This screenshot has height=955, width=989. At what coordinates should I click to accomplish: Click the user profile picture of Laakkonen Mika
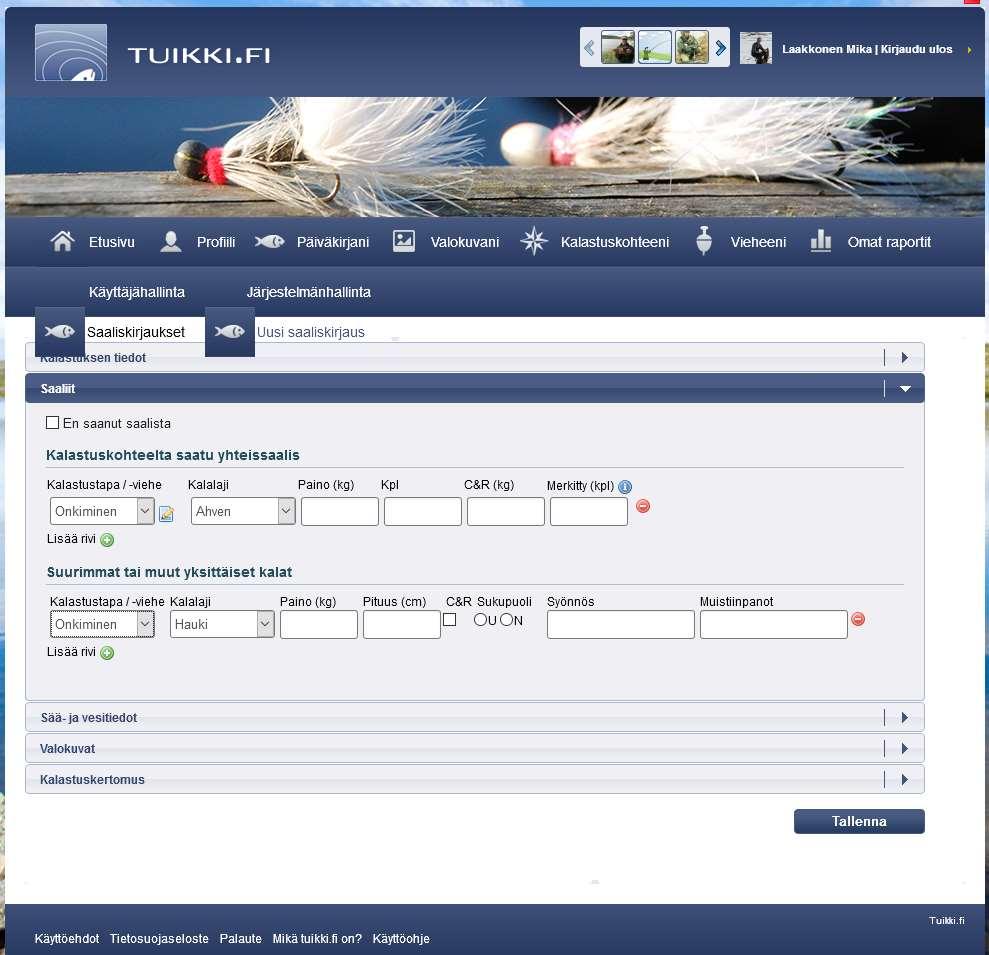pyautogui.click(x=756, y=48)
